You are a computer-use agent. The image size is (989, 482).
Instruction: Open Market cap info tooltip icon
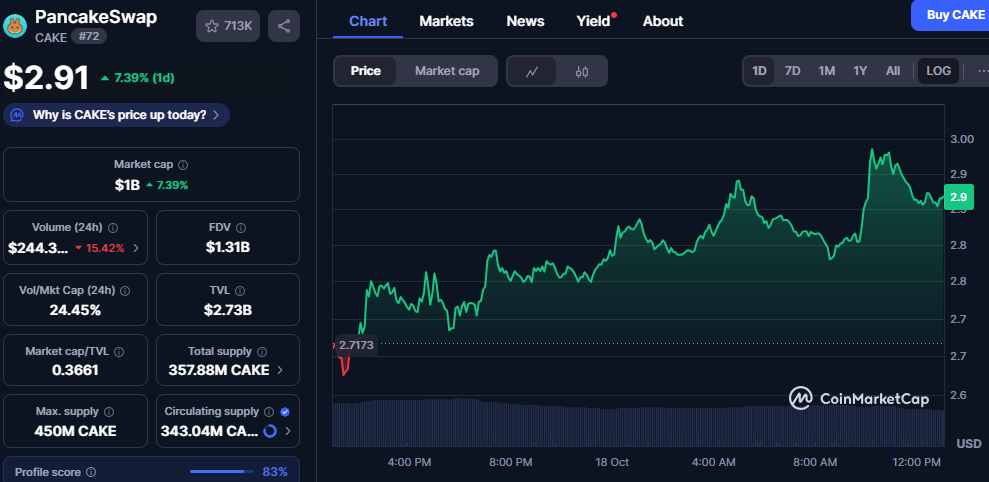[182, 164]
